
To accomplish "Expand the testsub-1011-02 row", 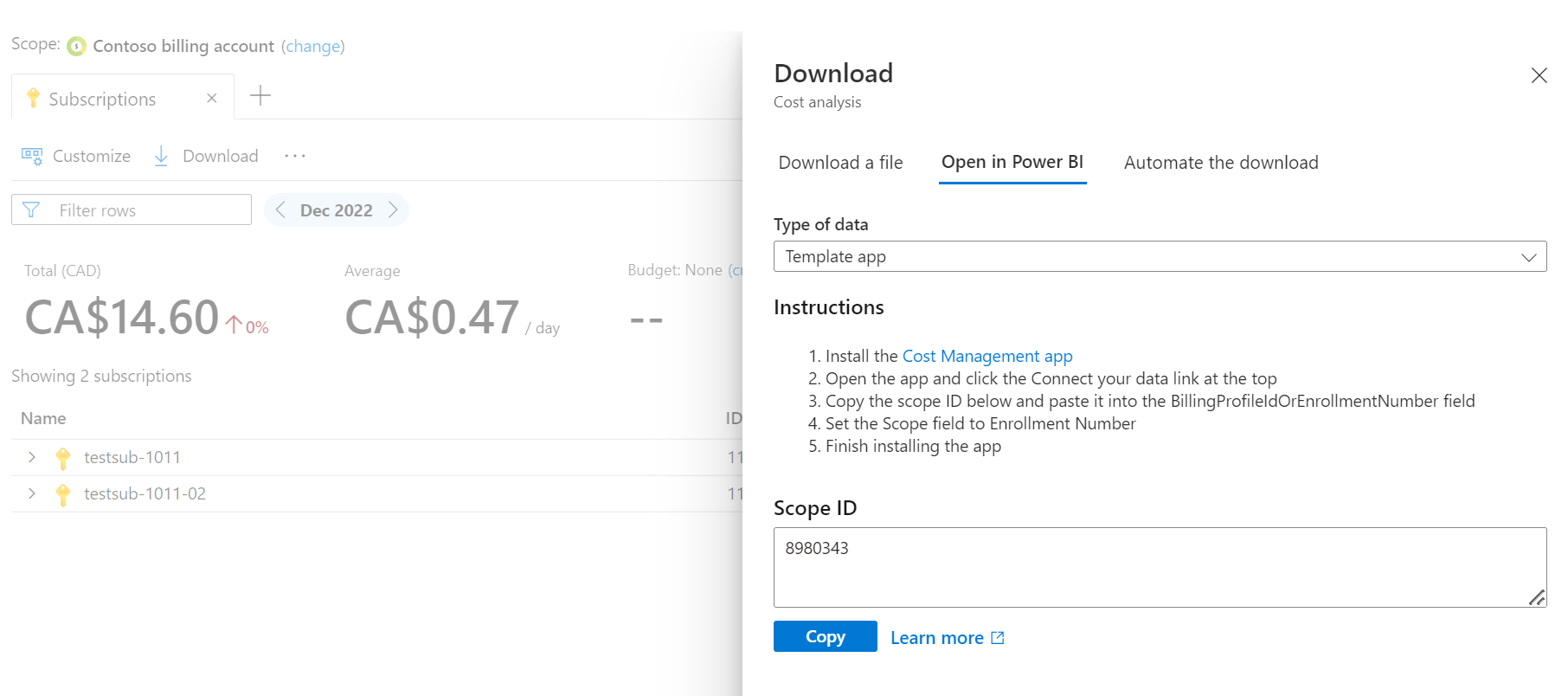I will point(32,493).
